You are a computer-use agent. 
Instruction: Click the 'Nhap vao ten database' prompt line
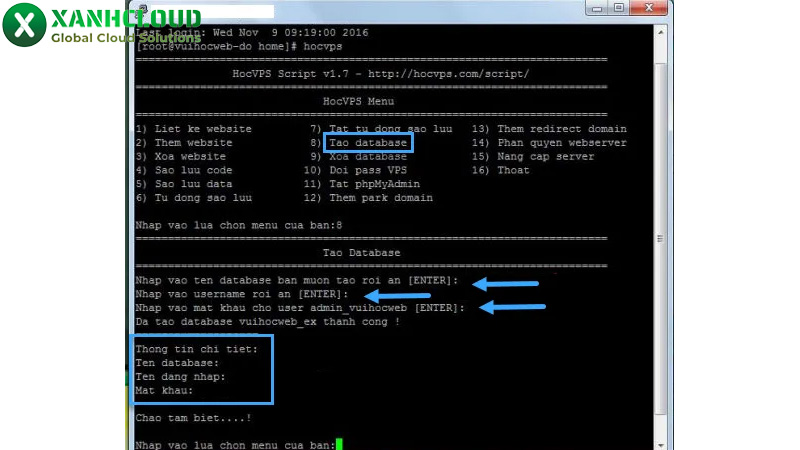pyautogui.click(x=297, y=281)
